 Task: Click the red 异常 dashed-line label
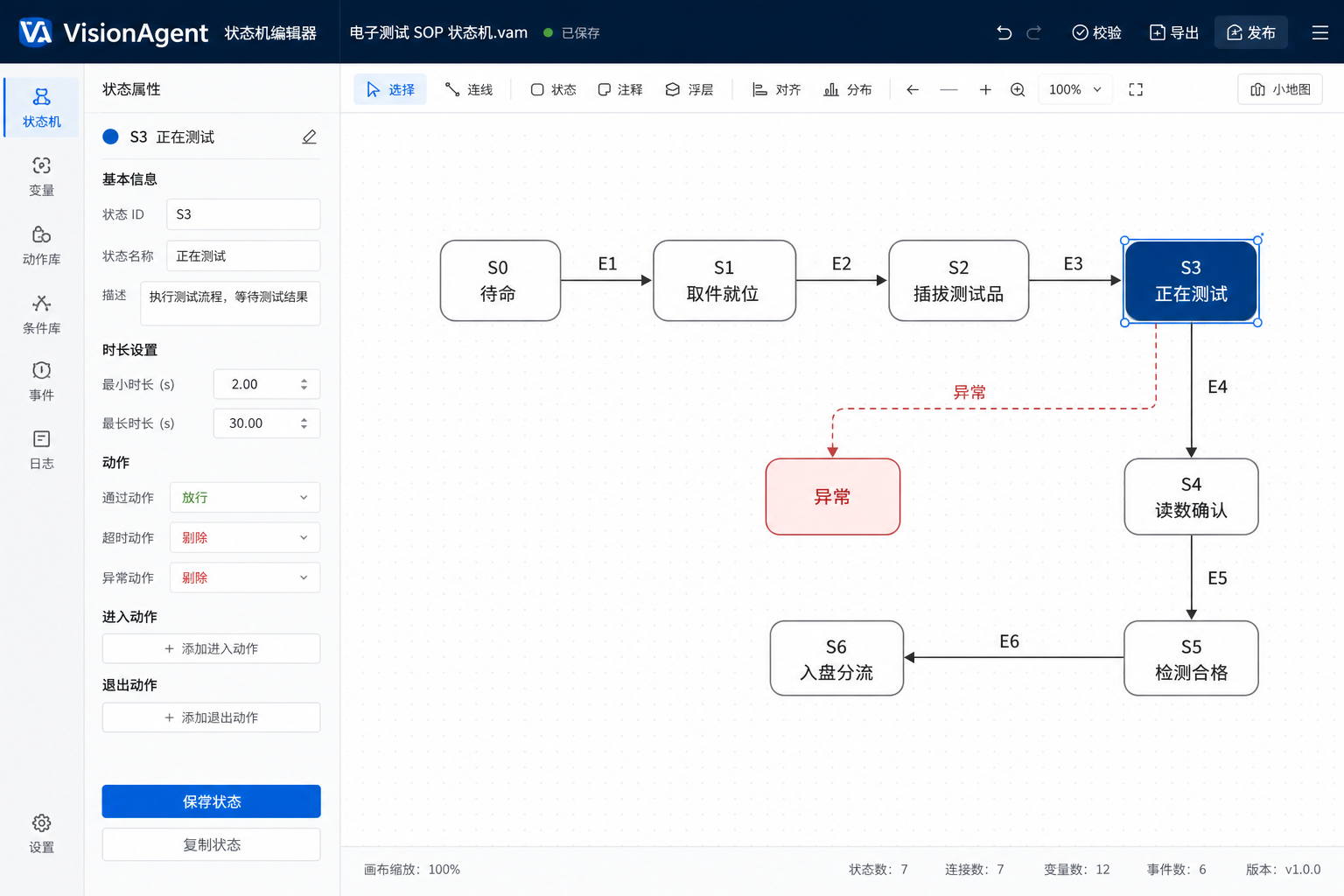(x=969, y=392)
